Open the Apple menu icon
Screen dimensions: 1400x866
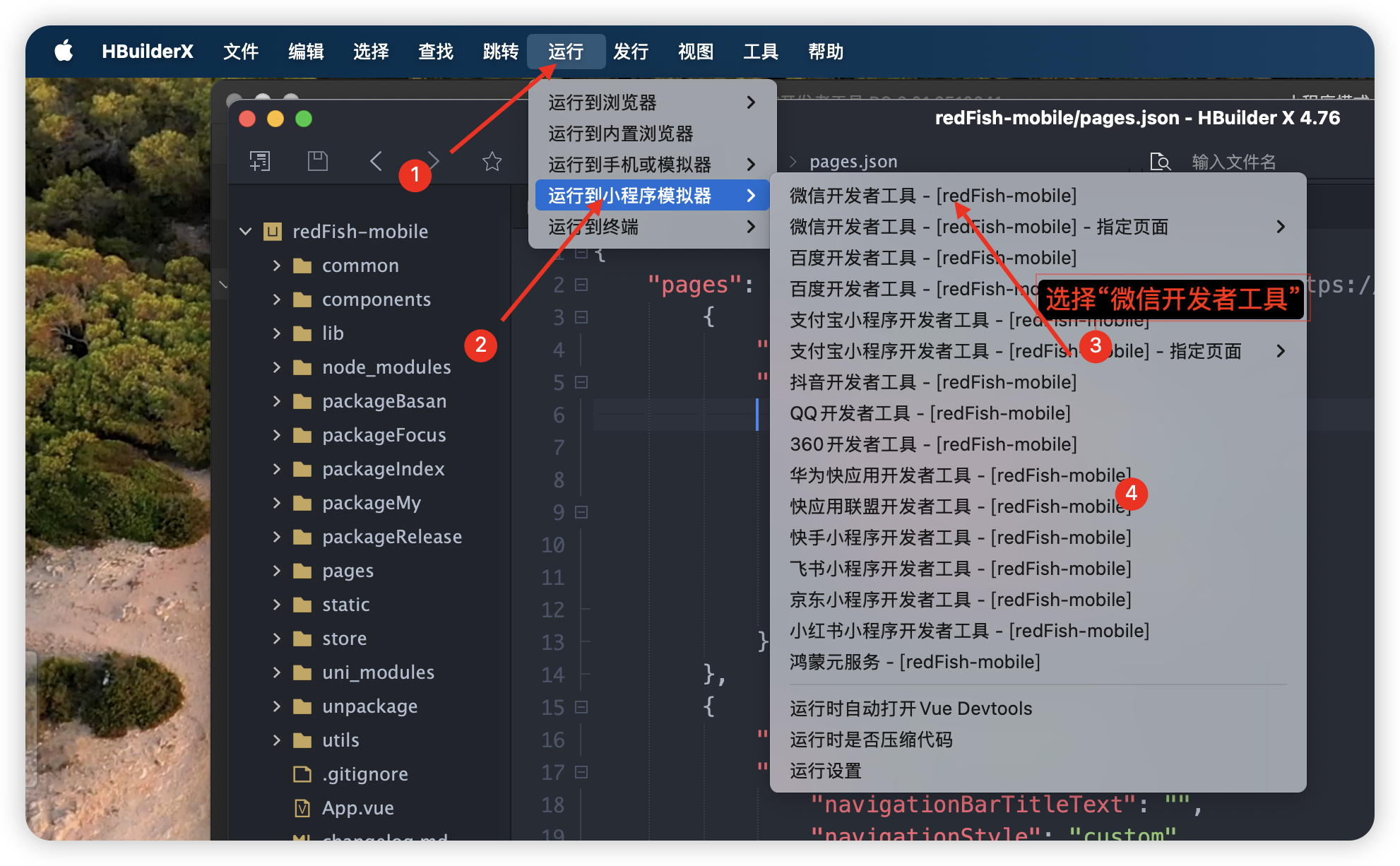[64, 50]
